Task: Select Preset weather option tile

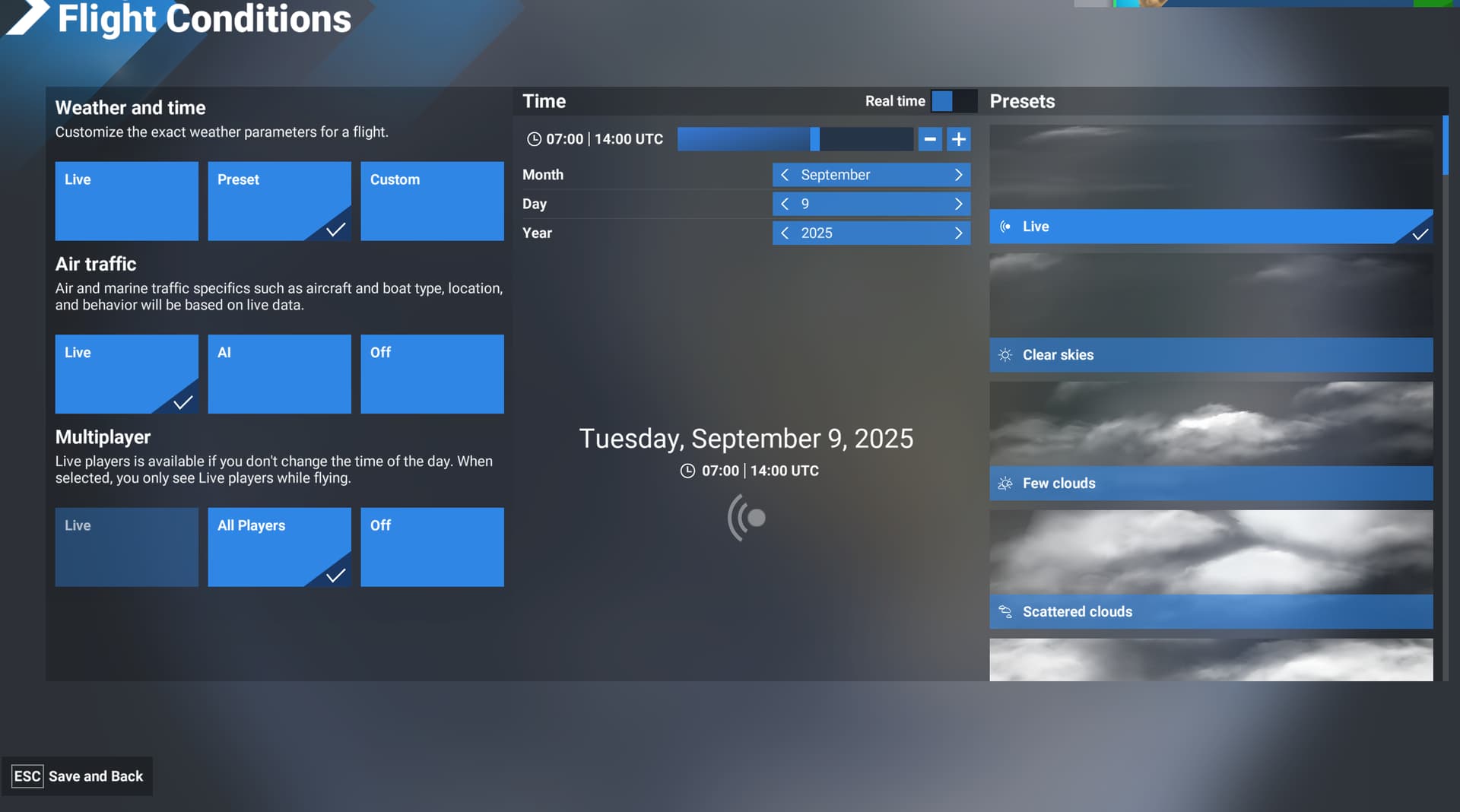Action: pyautogui.click(x=279, y=201)
